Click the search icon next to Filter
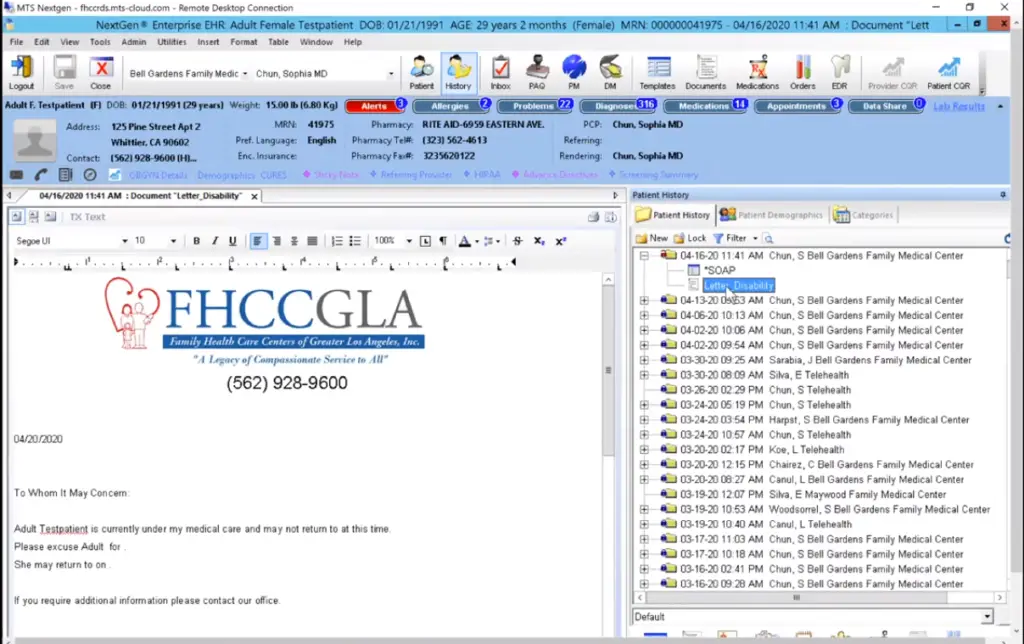 pyautogui.click(x=769, y=238)
